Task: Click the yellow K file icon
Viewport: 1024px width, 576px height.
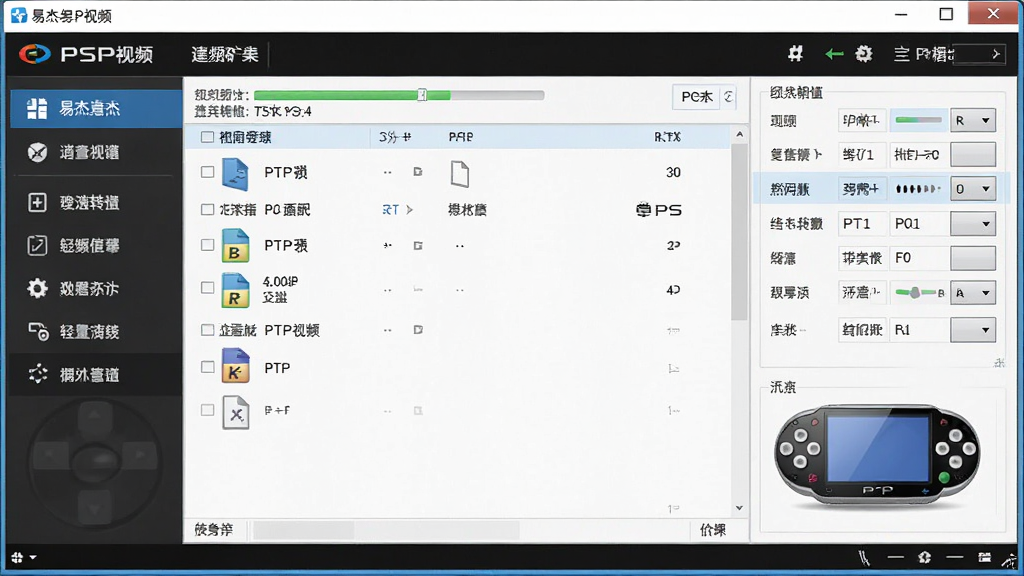Action: click(x=235, y=366)
